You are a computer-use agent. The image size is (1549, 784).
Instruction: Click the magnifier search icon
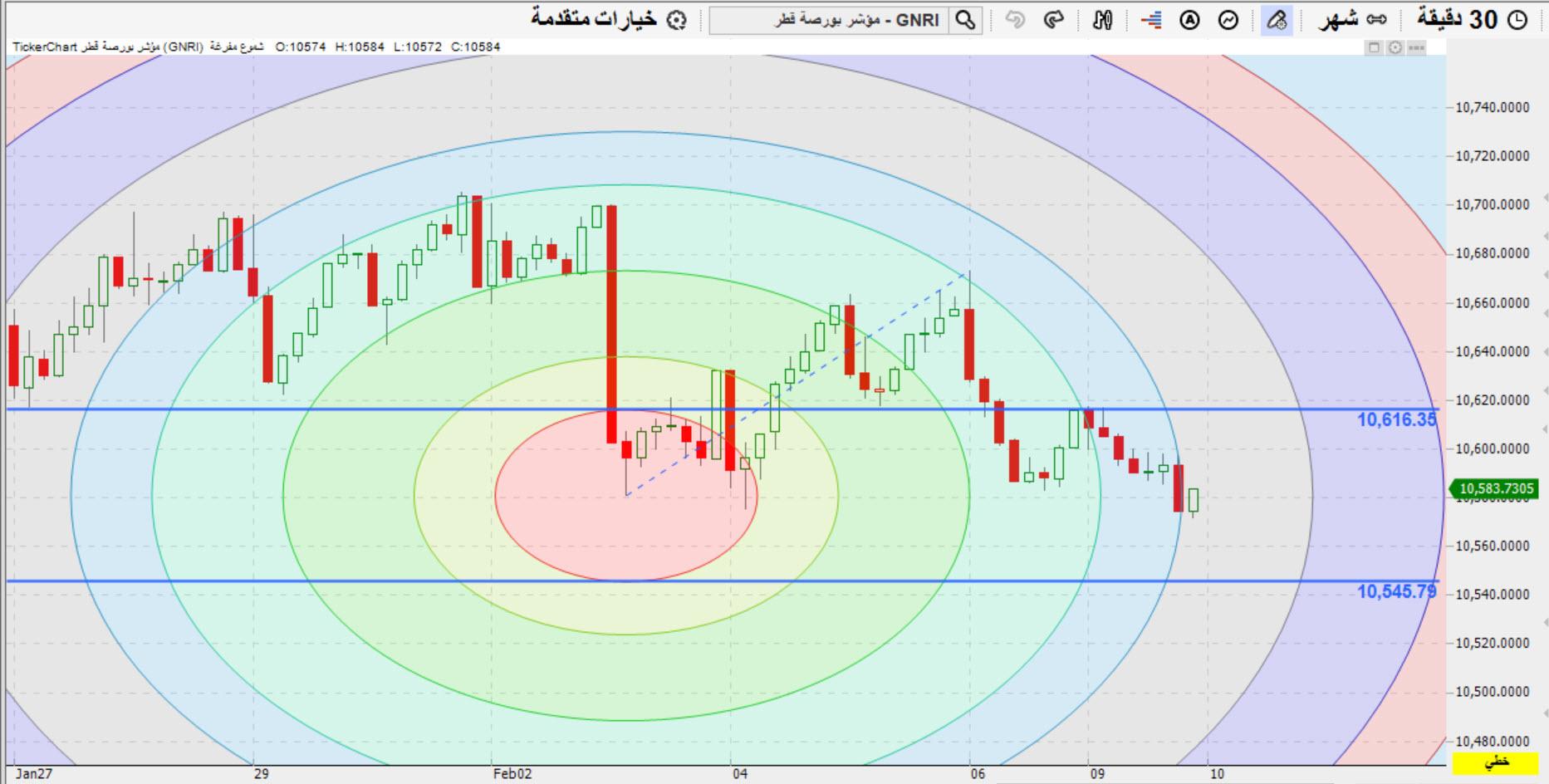pyautogui.click(x=965, y=20)
